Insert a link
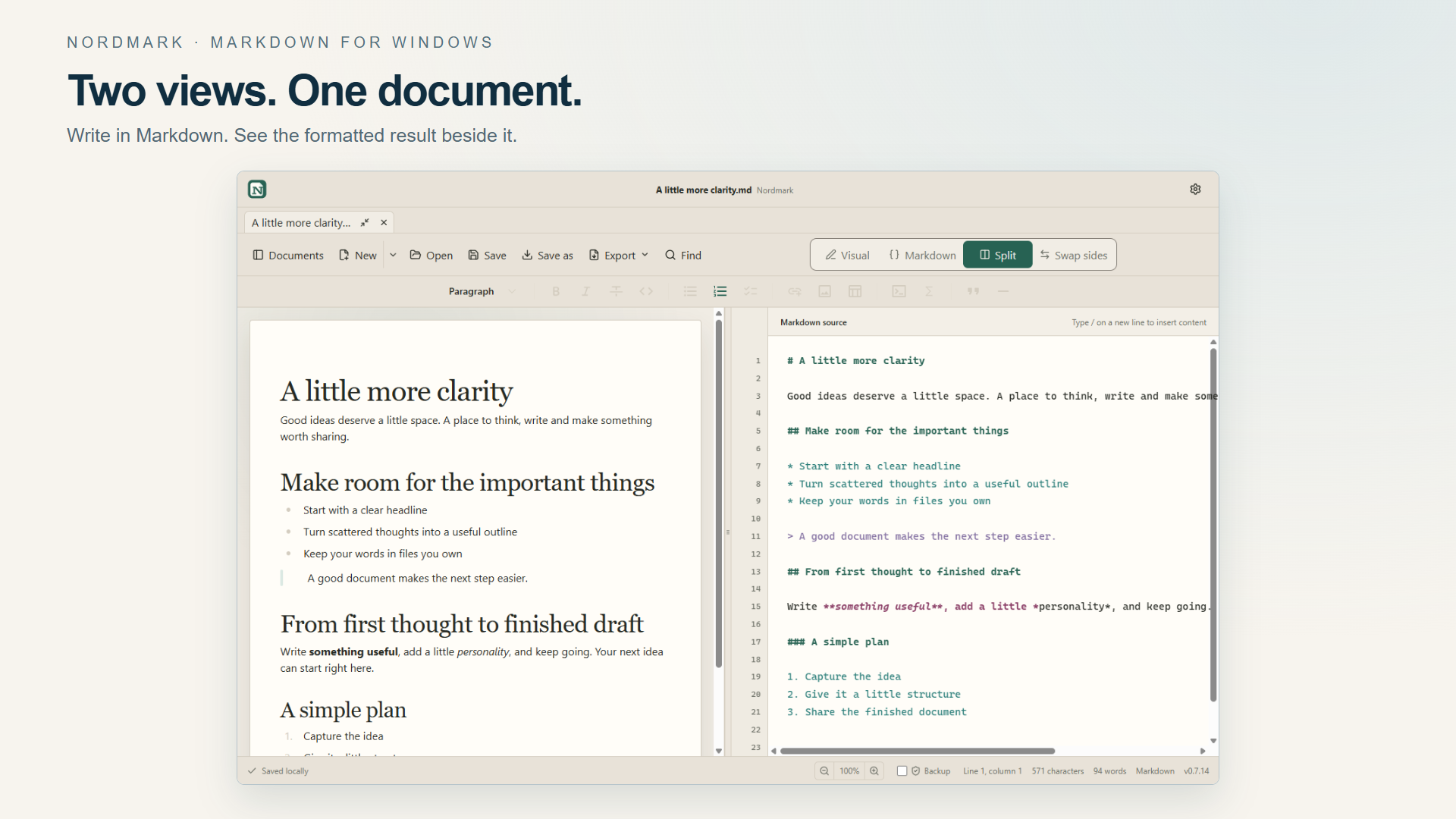The width and height of the screenshot is (1456, 819). click(795, 292)
